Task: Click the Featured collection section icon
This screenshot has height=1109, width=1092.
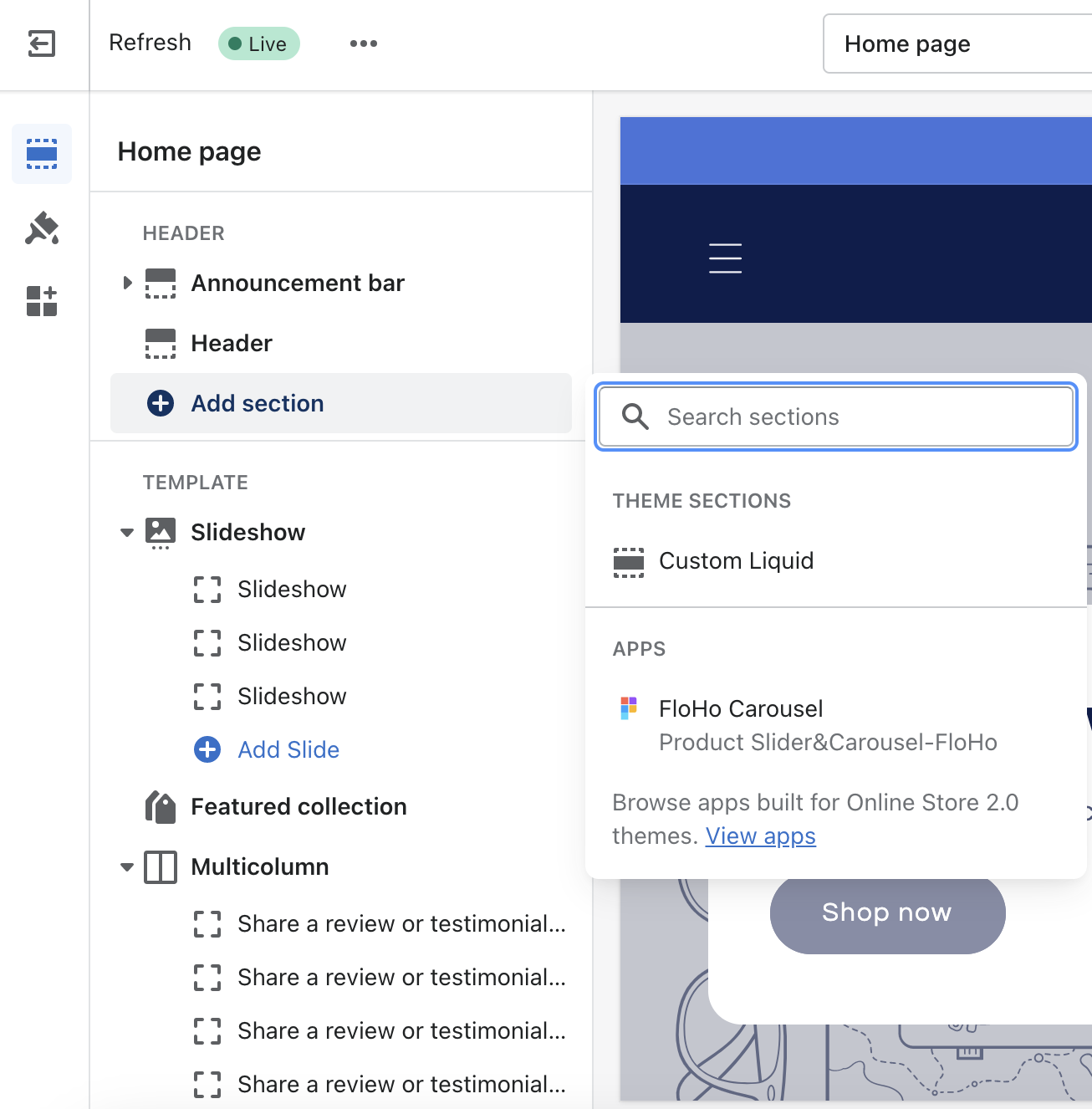Action: click(x=161, y=807)
